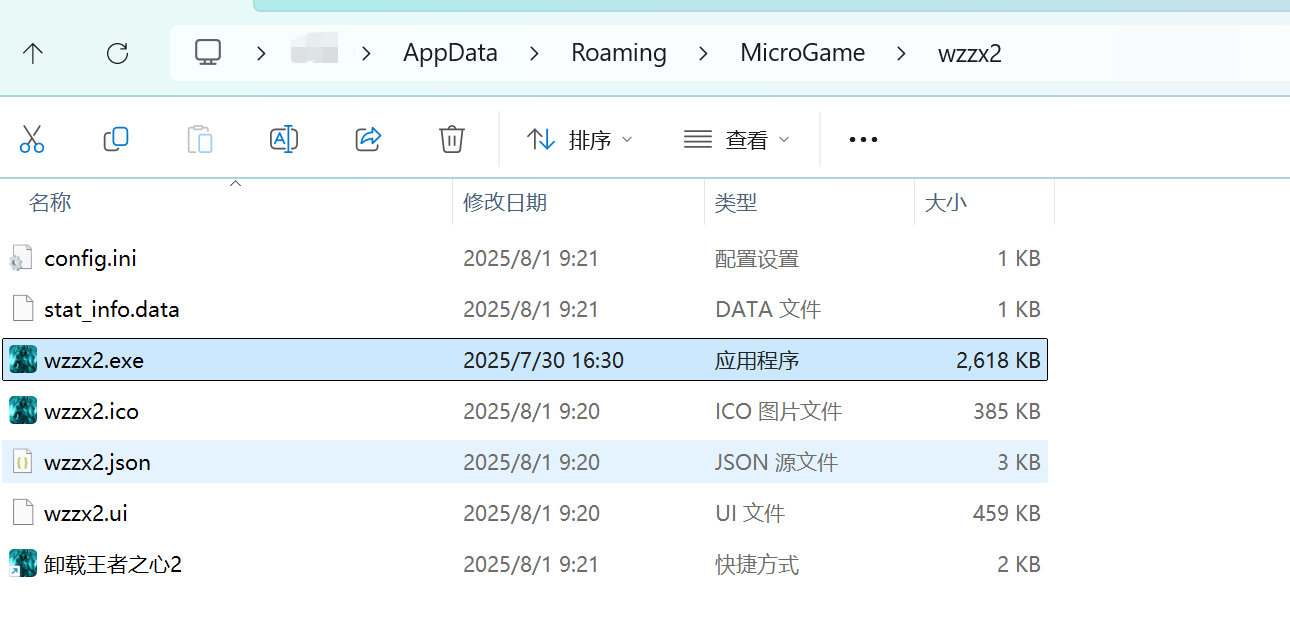Select the Copy icon

tap(115, 139)
